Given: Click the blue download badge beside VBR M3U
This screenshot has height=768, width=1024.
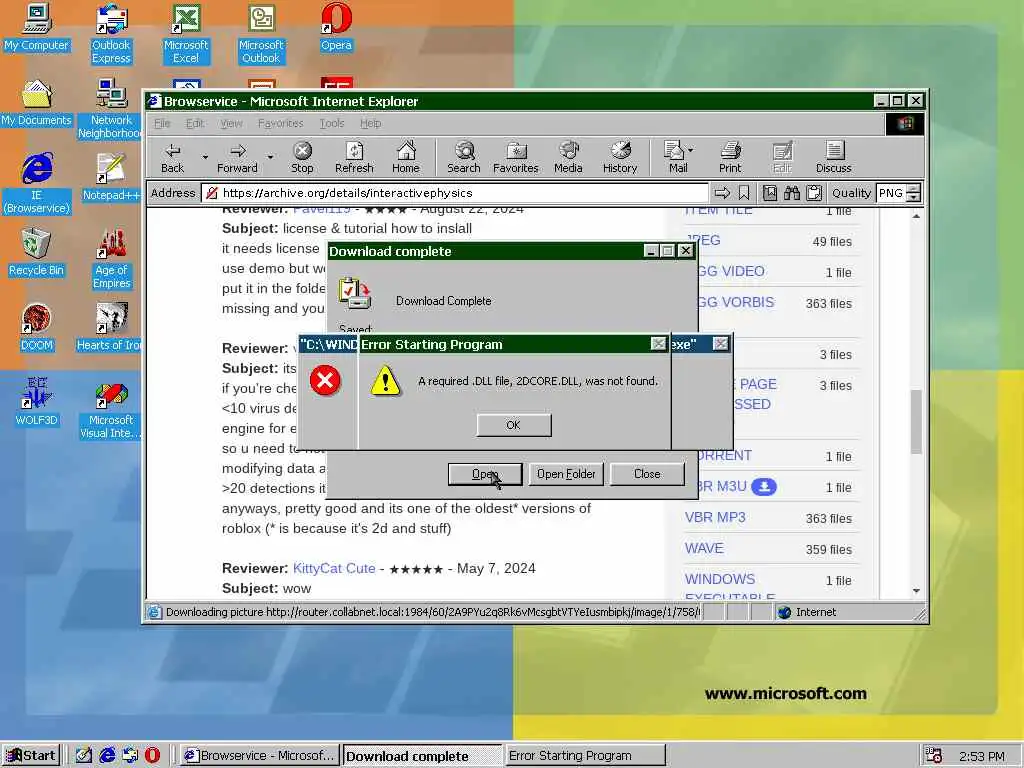Looking at the screenshot, I should point(764,487).
